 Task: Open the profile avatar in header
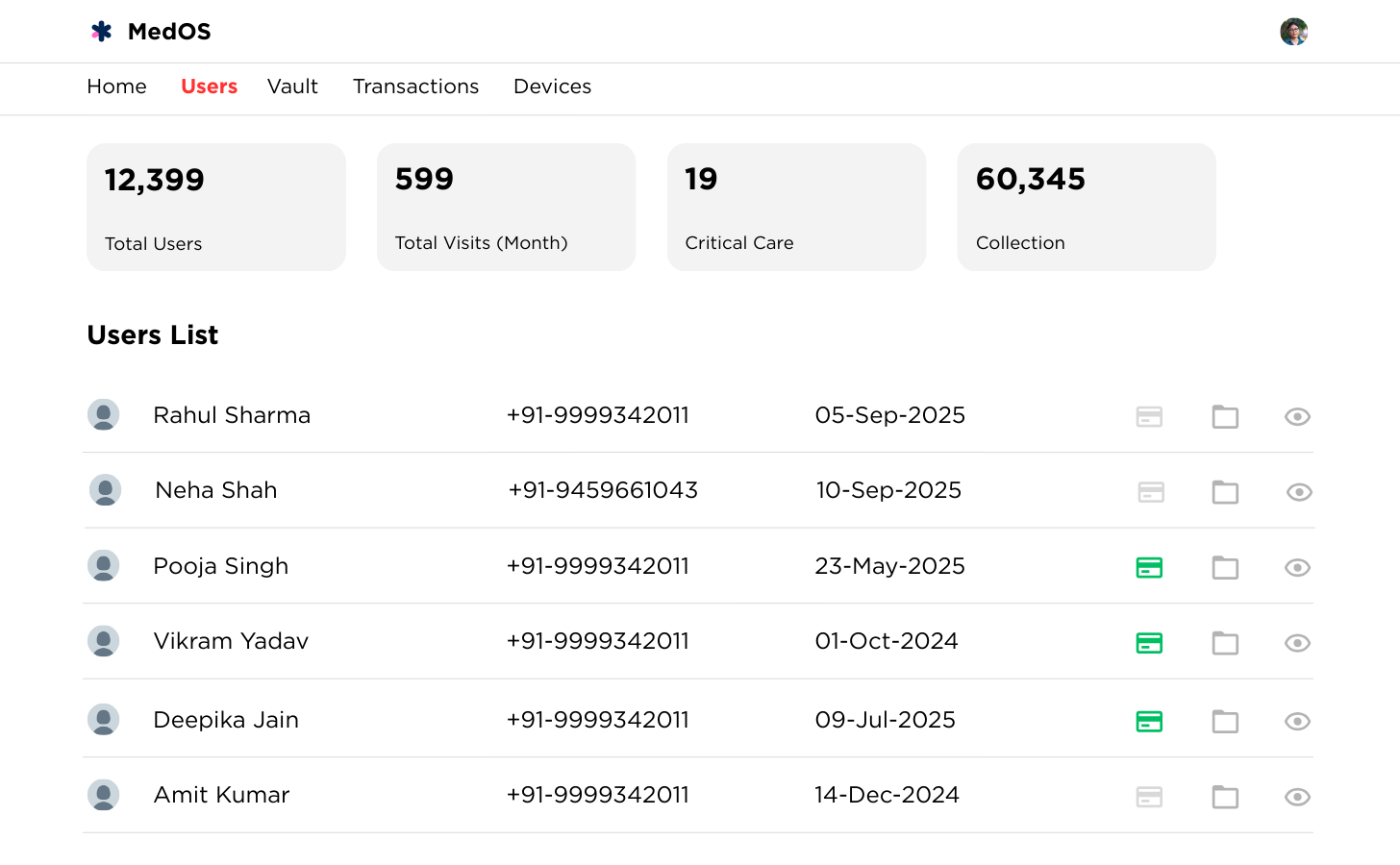click(1293, 32)
